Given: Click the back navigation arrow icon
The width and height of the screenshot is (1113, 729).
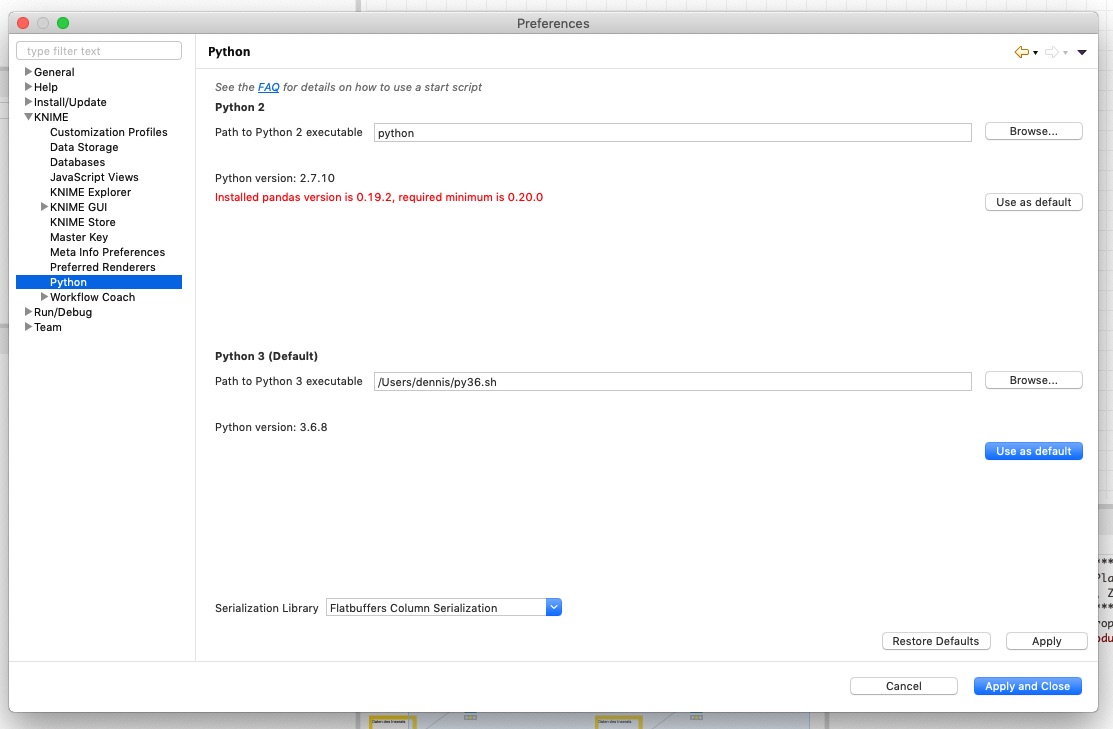Looking at the screenshot, I should pos(1020,52).
